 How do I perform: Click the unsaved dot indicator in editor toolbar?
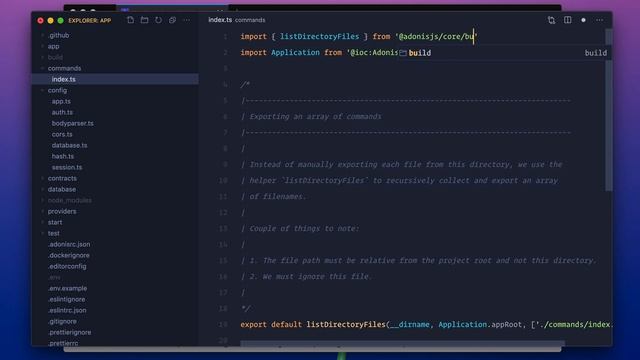coord(583,20)
